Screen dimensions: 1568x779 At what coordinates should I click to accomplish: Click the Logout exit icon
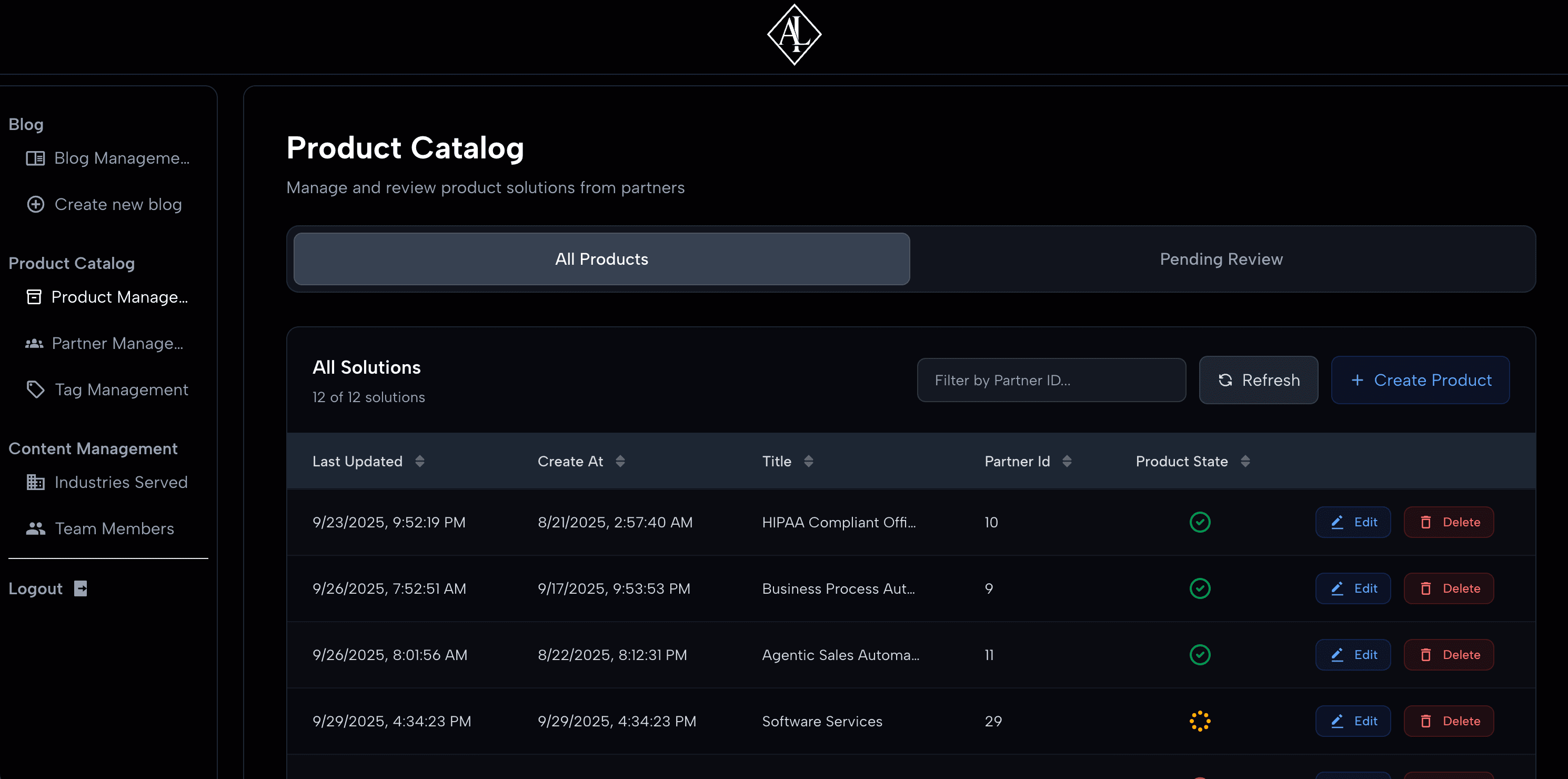click(x=81, y=588)
